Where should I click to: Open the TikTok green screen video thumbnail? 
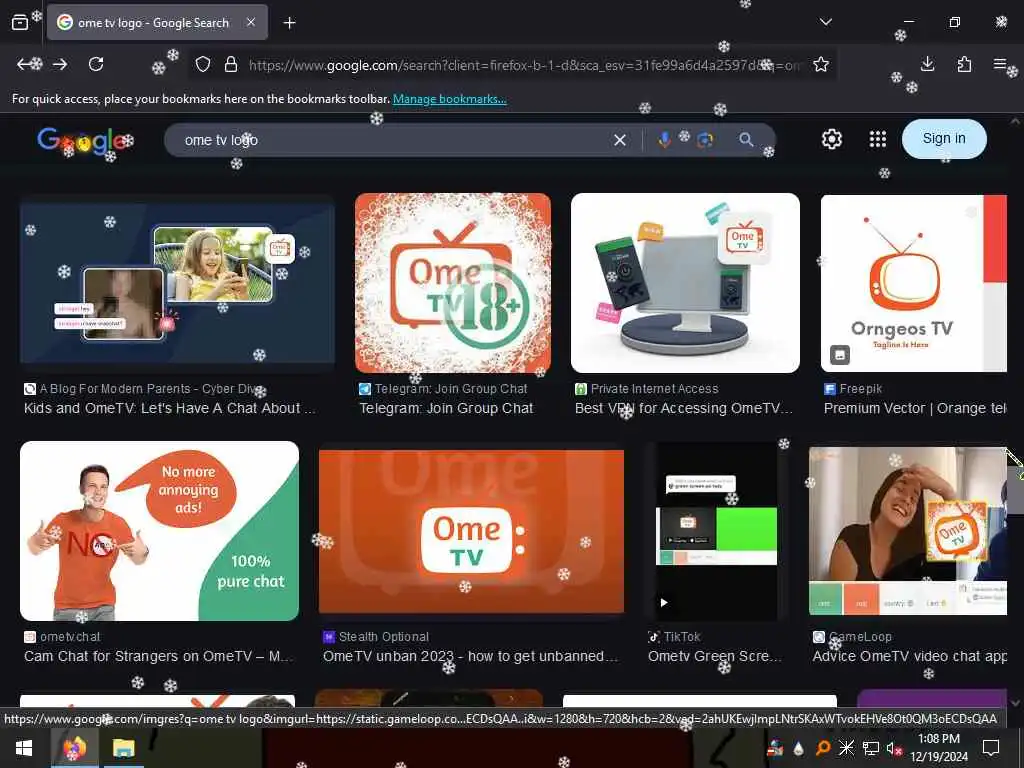pos(716,530)
